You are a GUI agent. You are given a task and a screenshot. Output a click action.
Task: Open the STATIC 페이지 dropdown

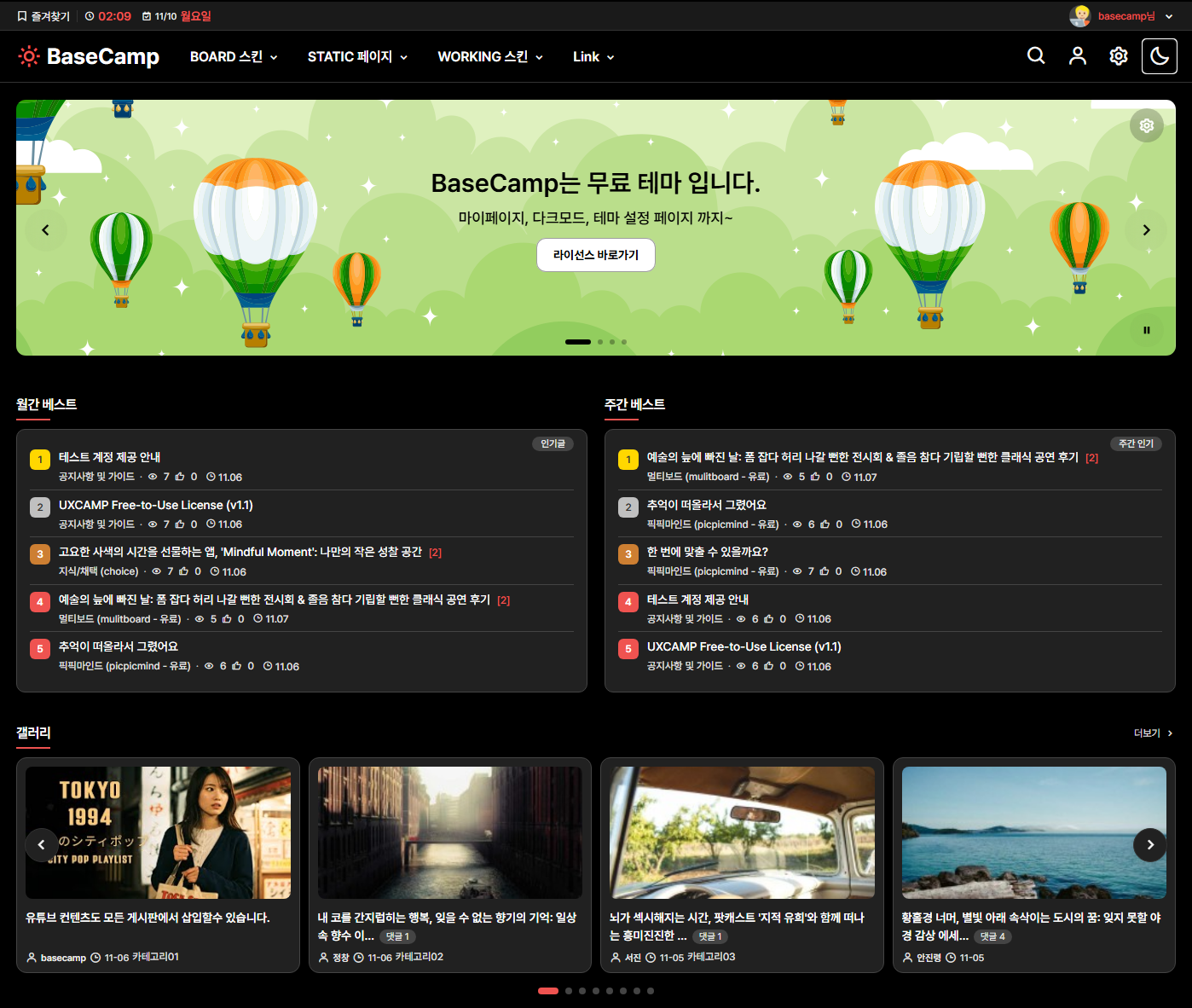[x=357, y=56]
